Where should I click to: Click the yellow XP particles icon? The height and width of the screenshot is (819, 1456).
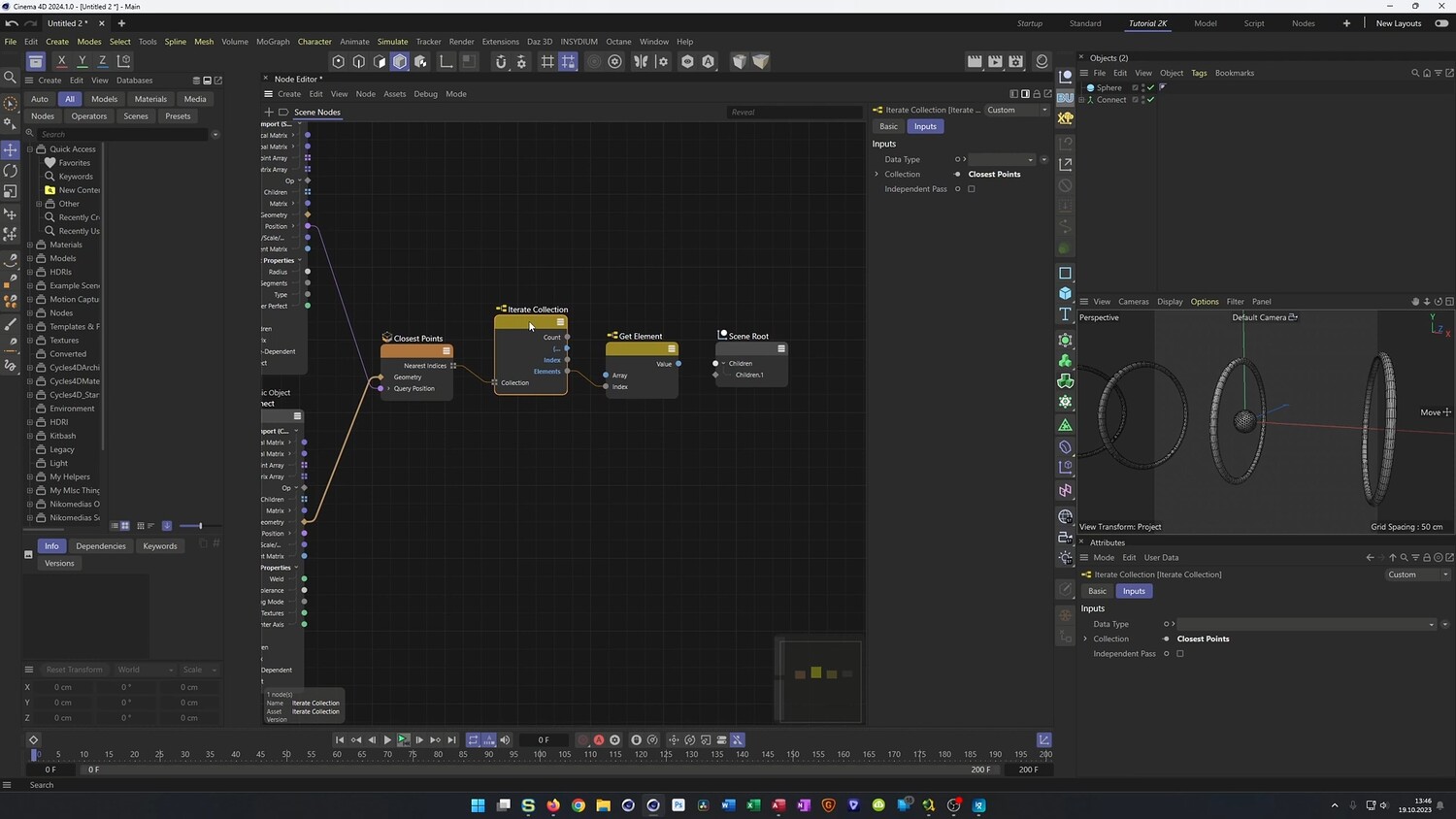point(1066,117)
